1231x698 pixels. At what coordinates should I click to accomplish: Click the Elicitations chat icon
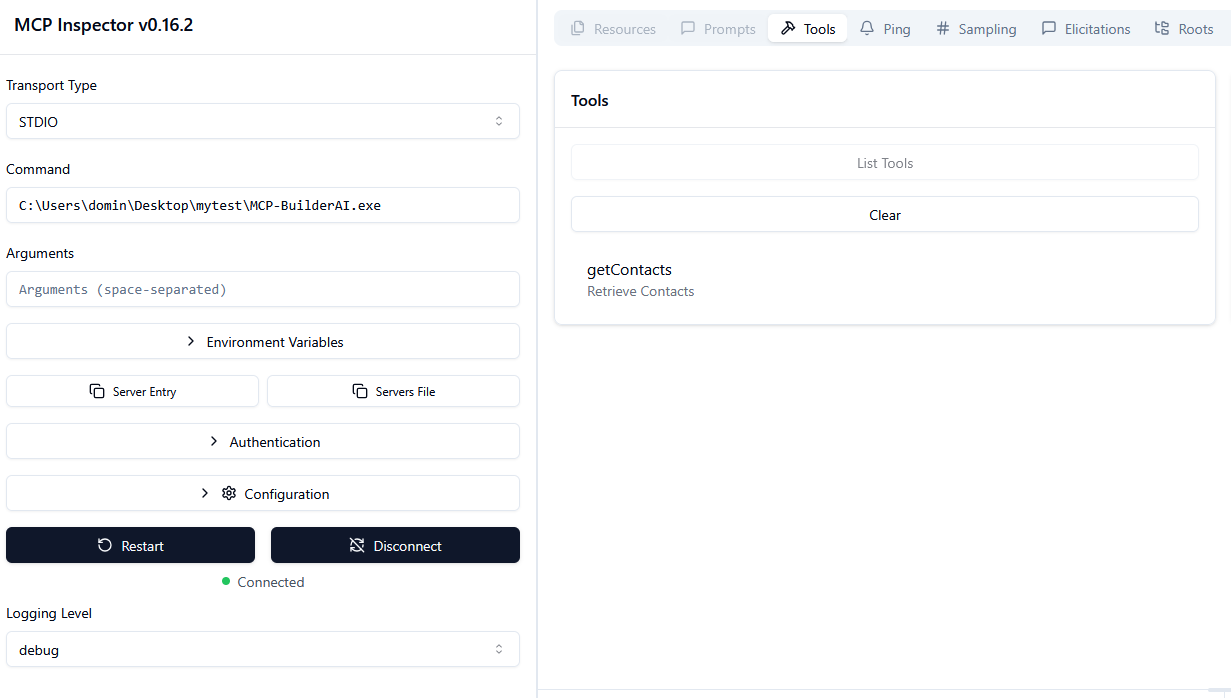[1051, 28]
